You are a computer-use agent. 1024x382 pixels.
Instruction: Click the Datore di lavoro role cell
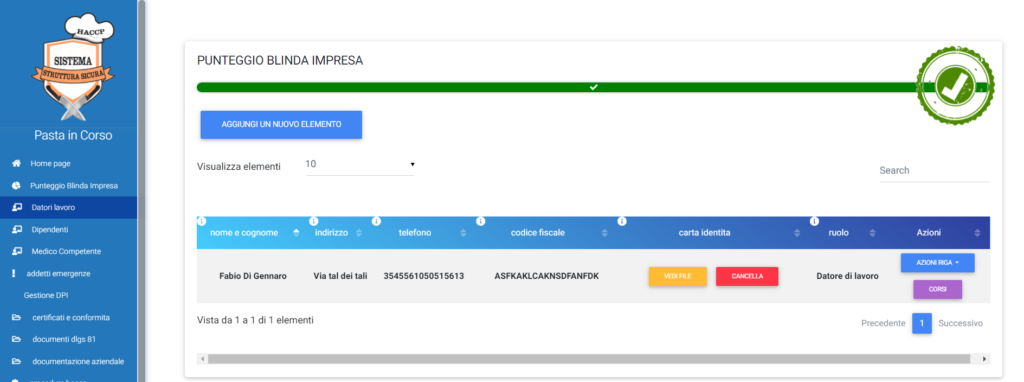[x=847, y=276]
